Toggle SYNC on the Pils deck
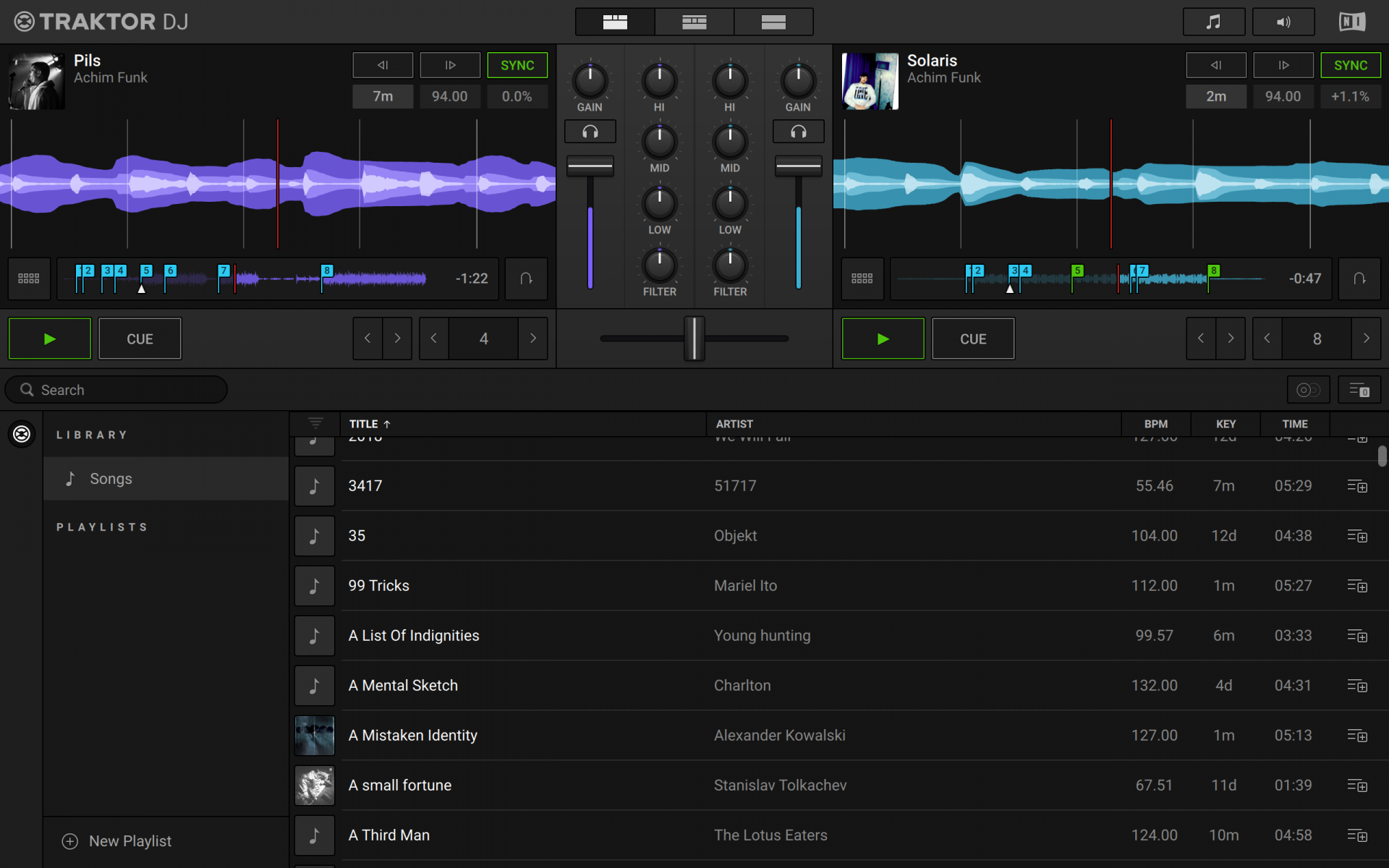The image size is (1389, 868). point(517,65)
